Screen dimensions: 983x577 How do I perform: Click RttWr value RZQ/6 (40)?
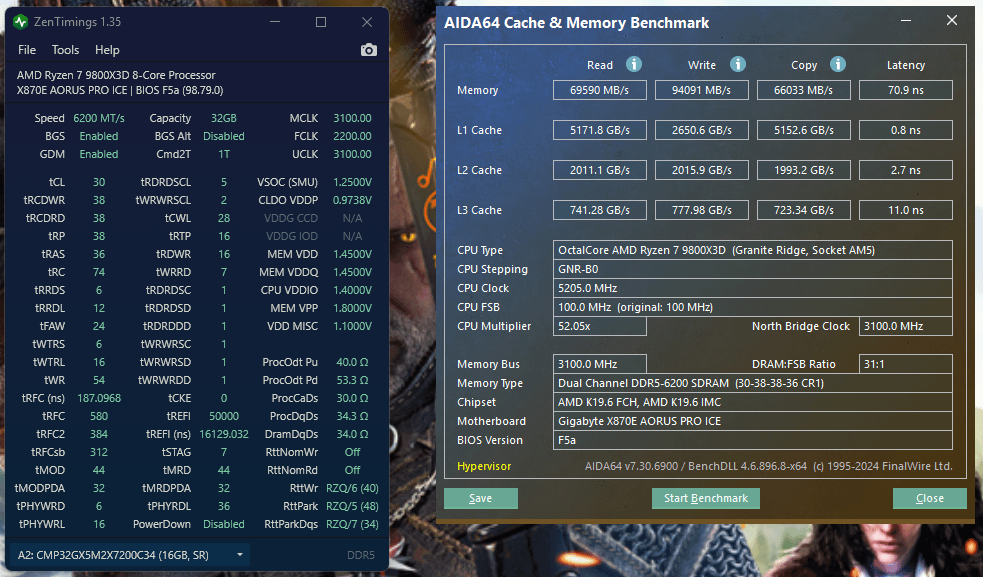tap(352, 489)
